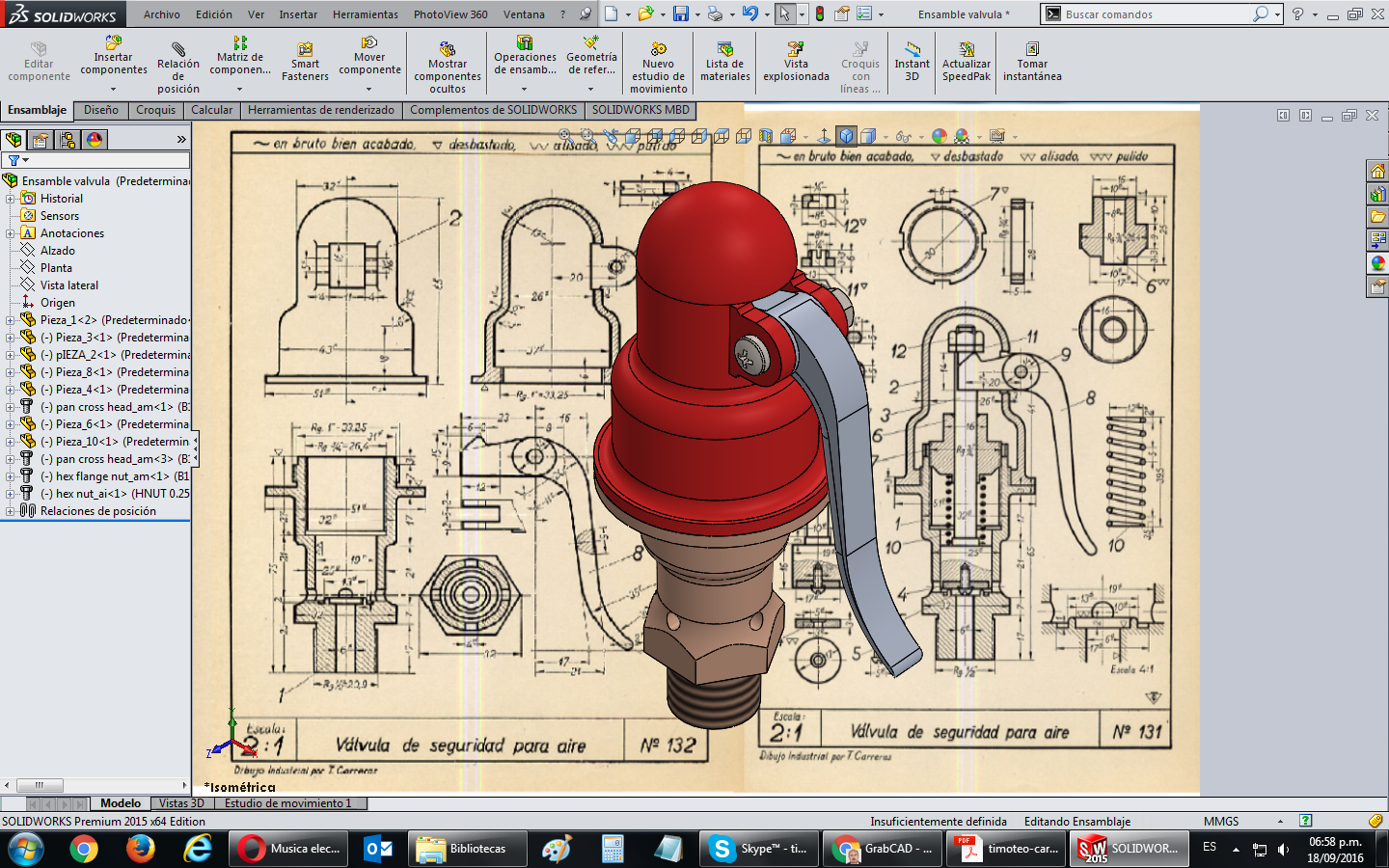This screenshot has height=868, width=1389.
Task: Expand the Pieza_1<2> tree node
Action: [x=10, y=320]
